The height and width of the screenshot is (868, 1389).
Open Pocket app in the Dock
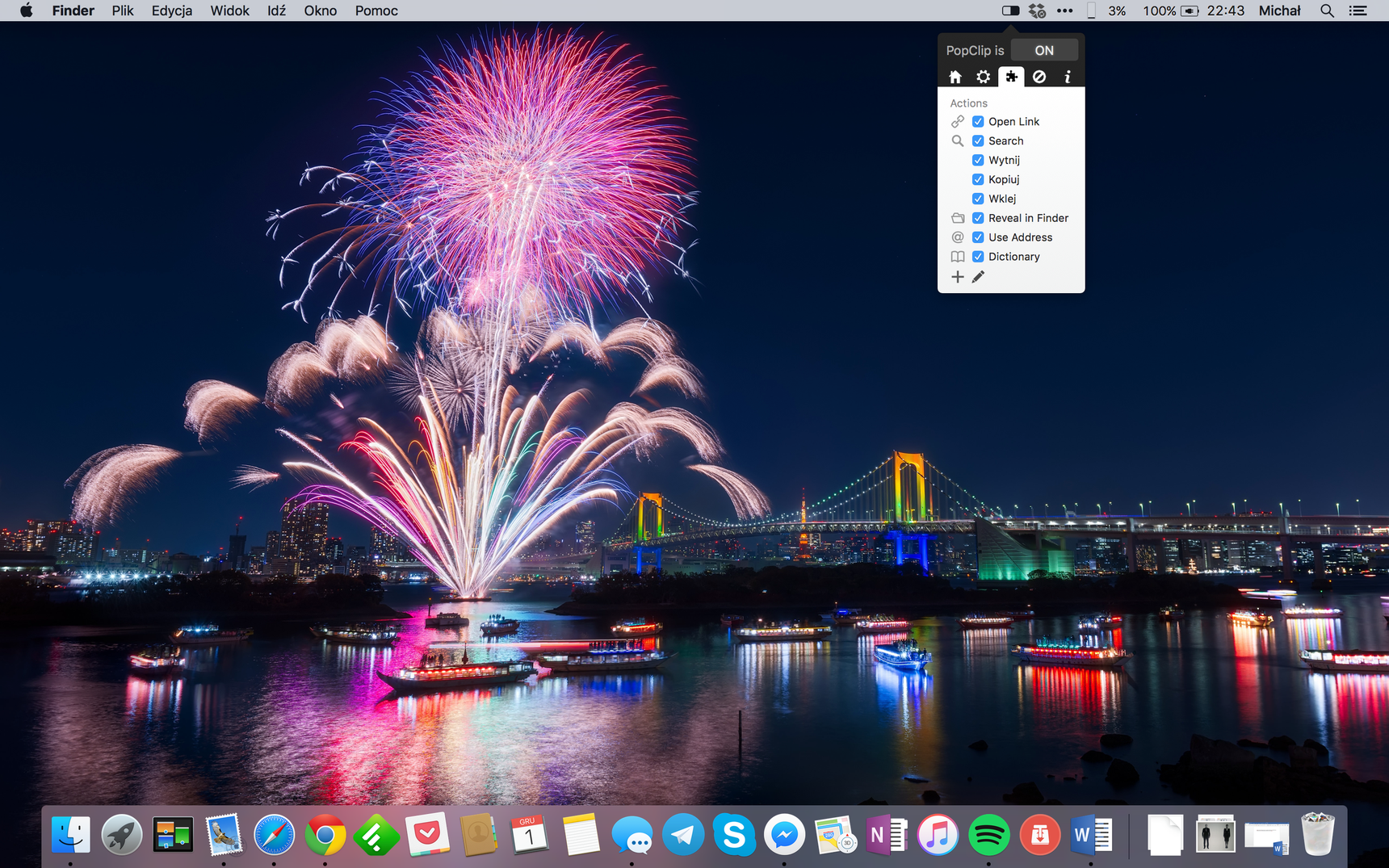pyautogui.click(x=427, y=835)
